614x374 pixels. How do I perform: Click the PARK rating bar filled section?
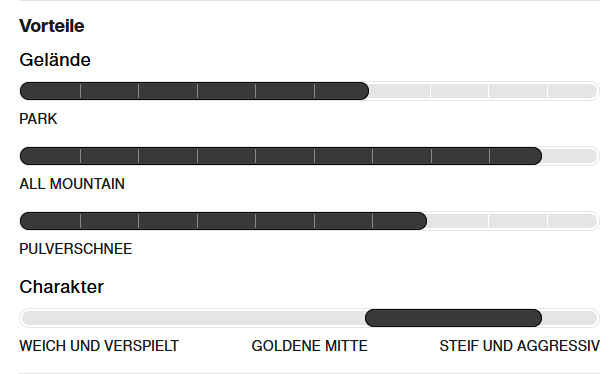(194, 91)
